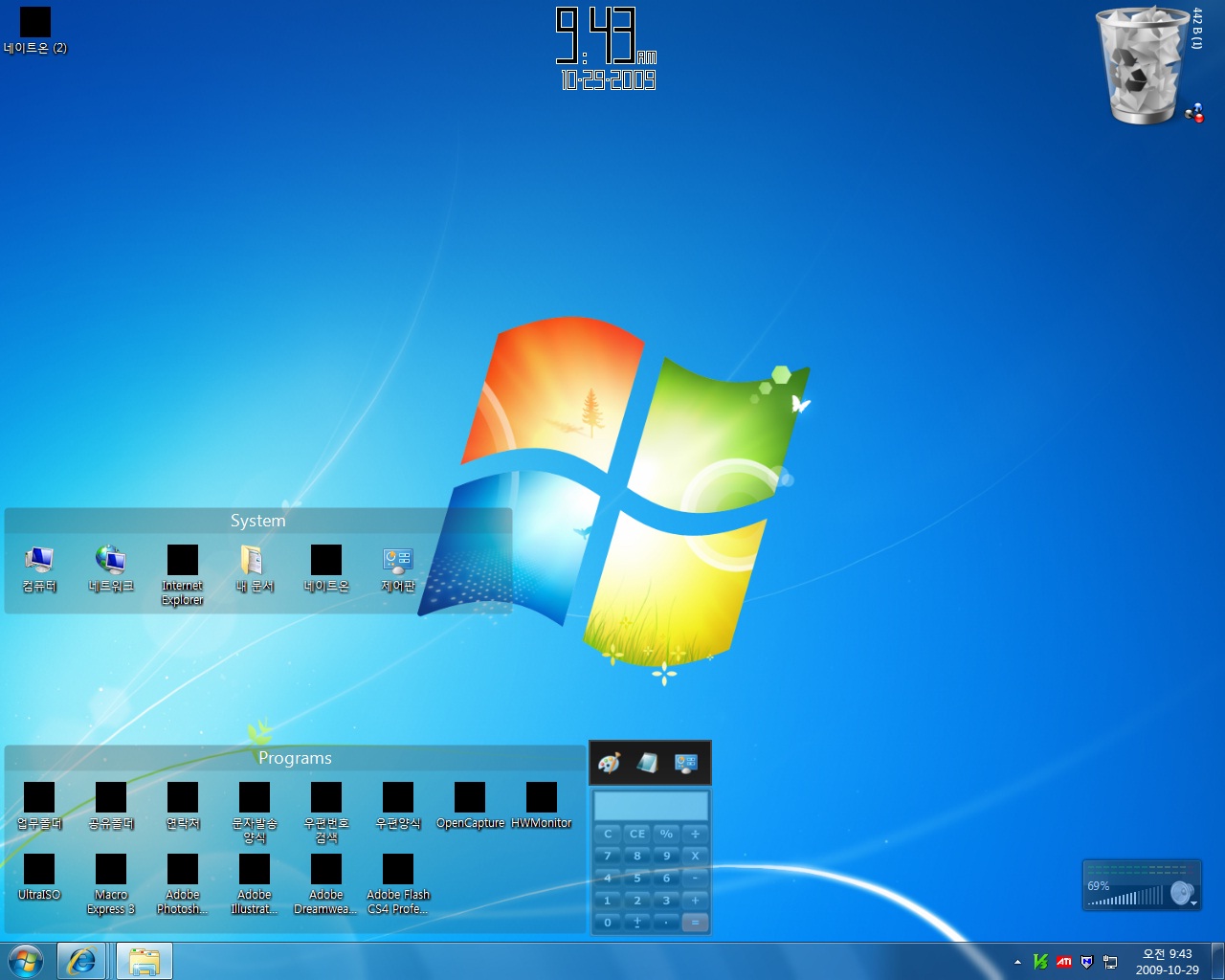Viewport: 1225px width, 980px height.
Task: Click the Show Desktop button
Action: pos(1217,961)
